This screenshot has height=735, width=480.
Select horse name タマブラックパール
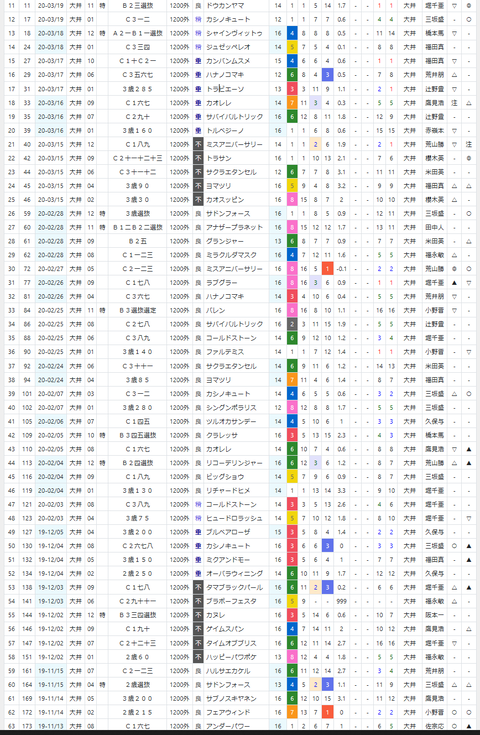[234, 587]
